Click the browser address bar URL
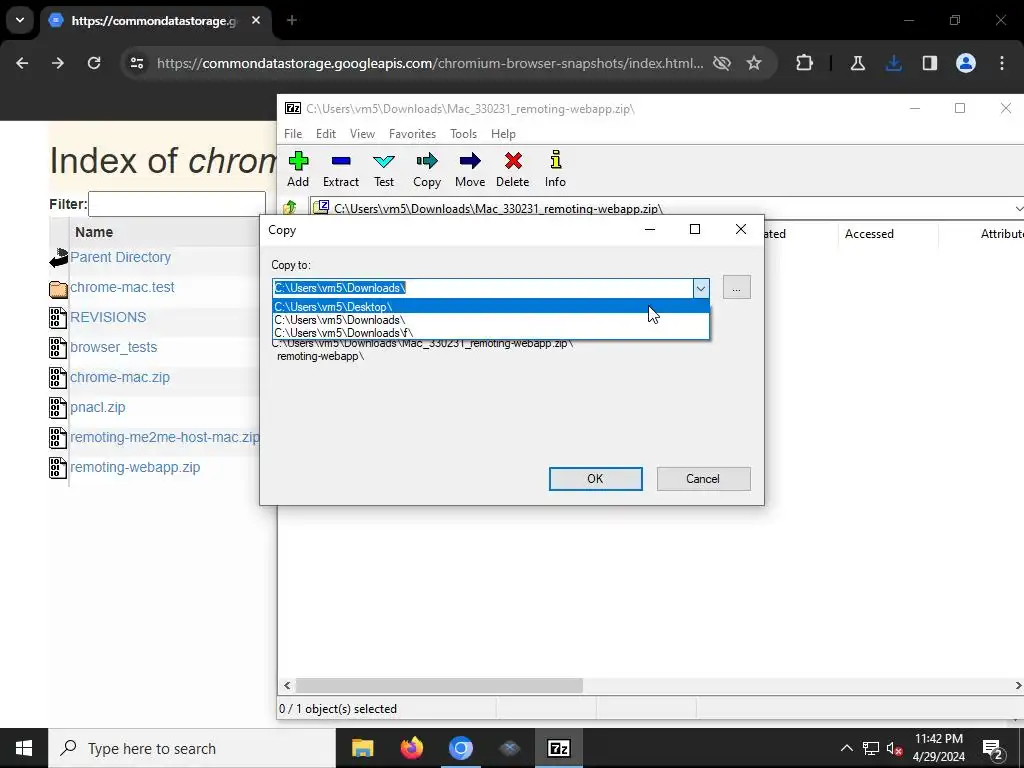This screenshot has width=1024, height=768. [x=430, y=63]
